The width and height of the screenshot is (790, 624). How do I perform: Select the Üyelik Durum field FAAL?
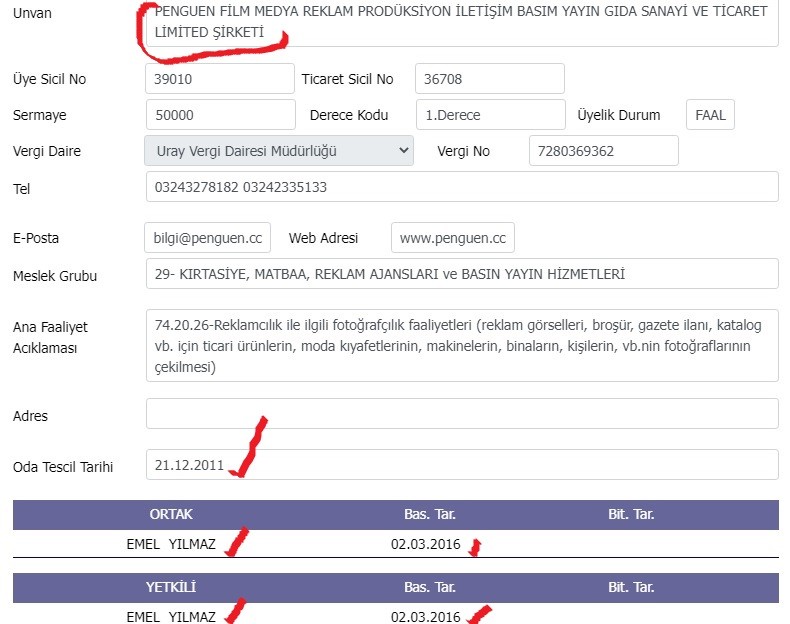point(710,115)
